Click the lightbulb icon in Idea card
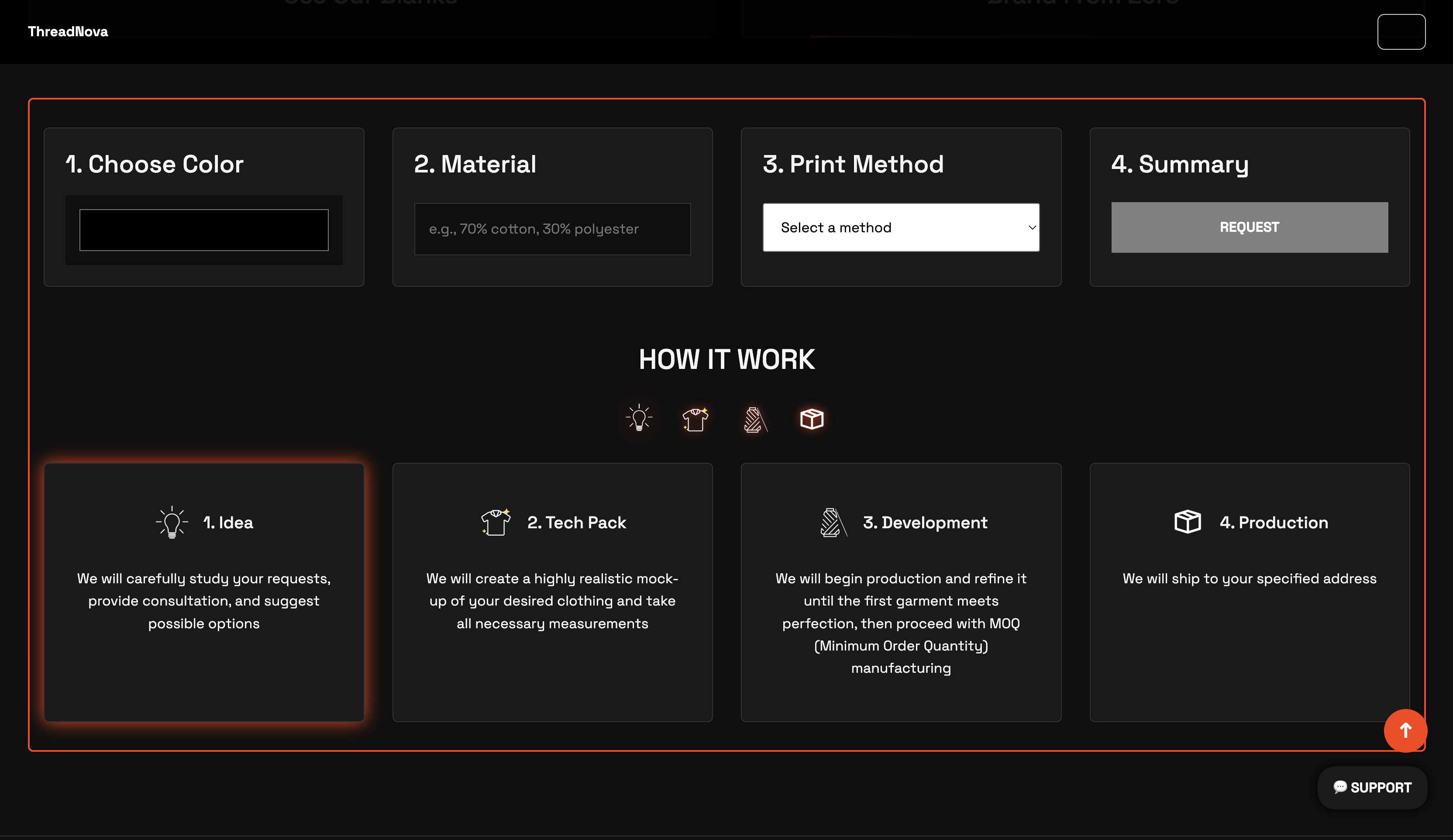The image size is (1453, 840). pyautogui.click(x=172, y=522)
